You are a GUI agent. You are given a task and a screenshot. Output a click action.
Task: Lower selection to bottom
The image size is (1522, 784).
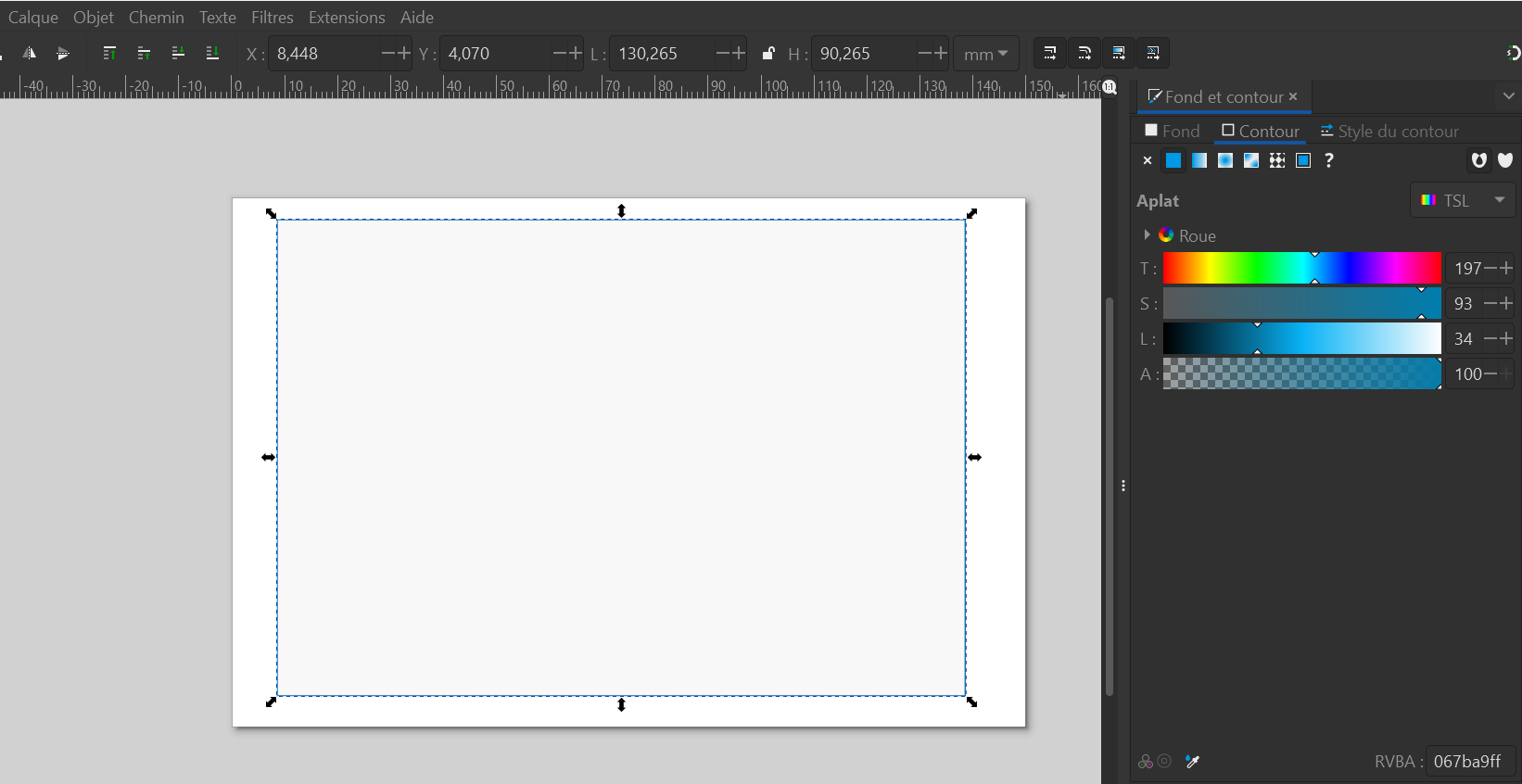[x=212, y=54]
